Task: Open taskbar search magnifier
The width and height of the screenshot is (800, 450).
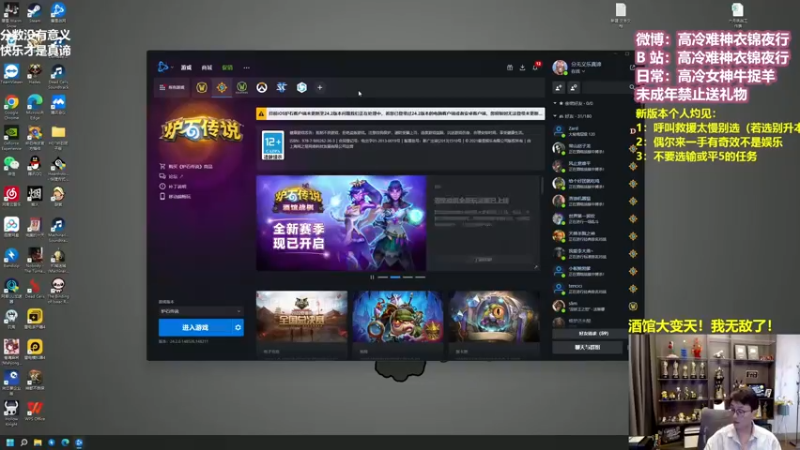Action: click(23, 443)
